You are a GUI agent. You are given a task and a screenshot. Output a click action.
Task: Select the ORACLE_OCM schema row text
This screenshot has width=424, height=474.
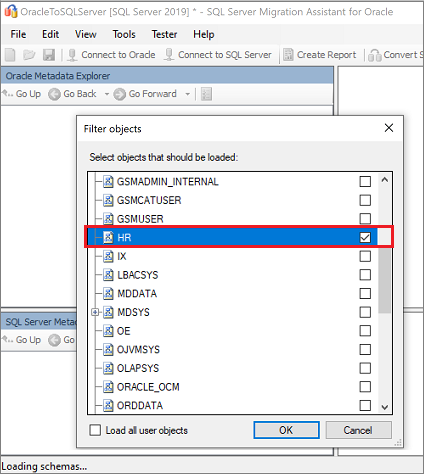[148, 387]
